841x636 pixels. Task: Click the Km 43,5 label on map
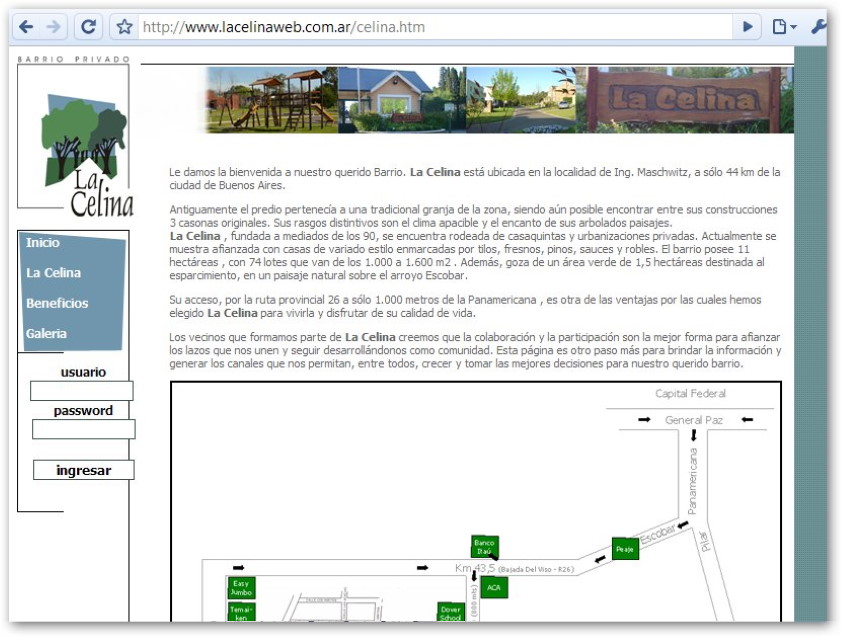click(x=475, y=568)
